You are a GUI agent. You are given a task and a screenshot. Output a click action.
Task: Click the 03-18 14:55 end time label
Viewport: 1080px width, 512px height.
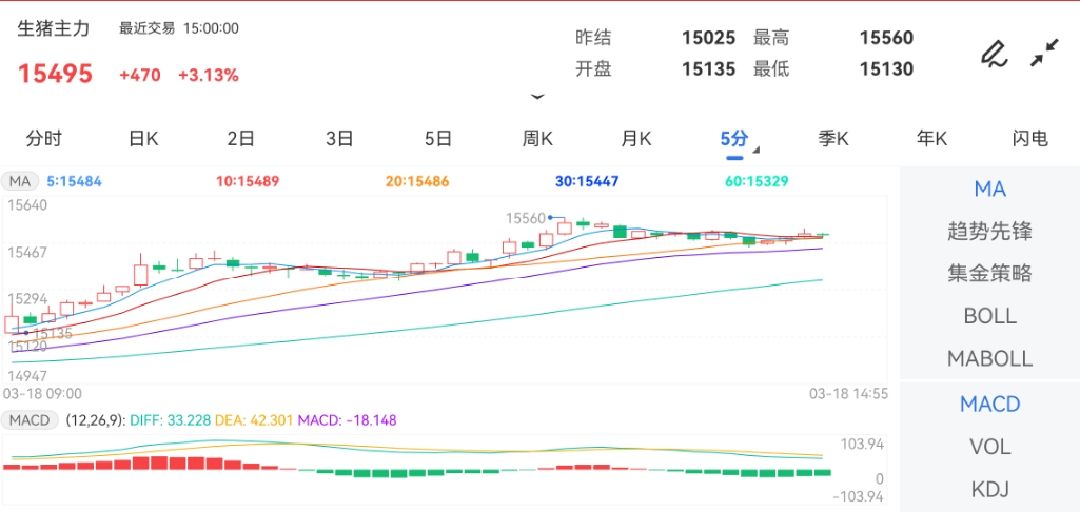(x=848, y=393)
